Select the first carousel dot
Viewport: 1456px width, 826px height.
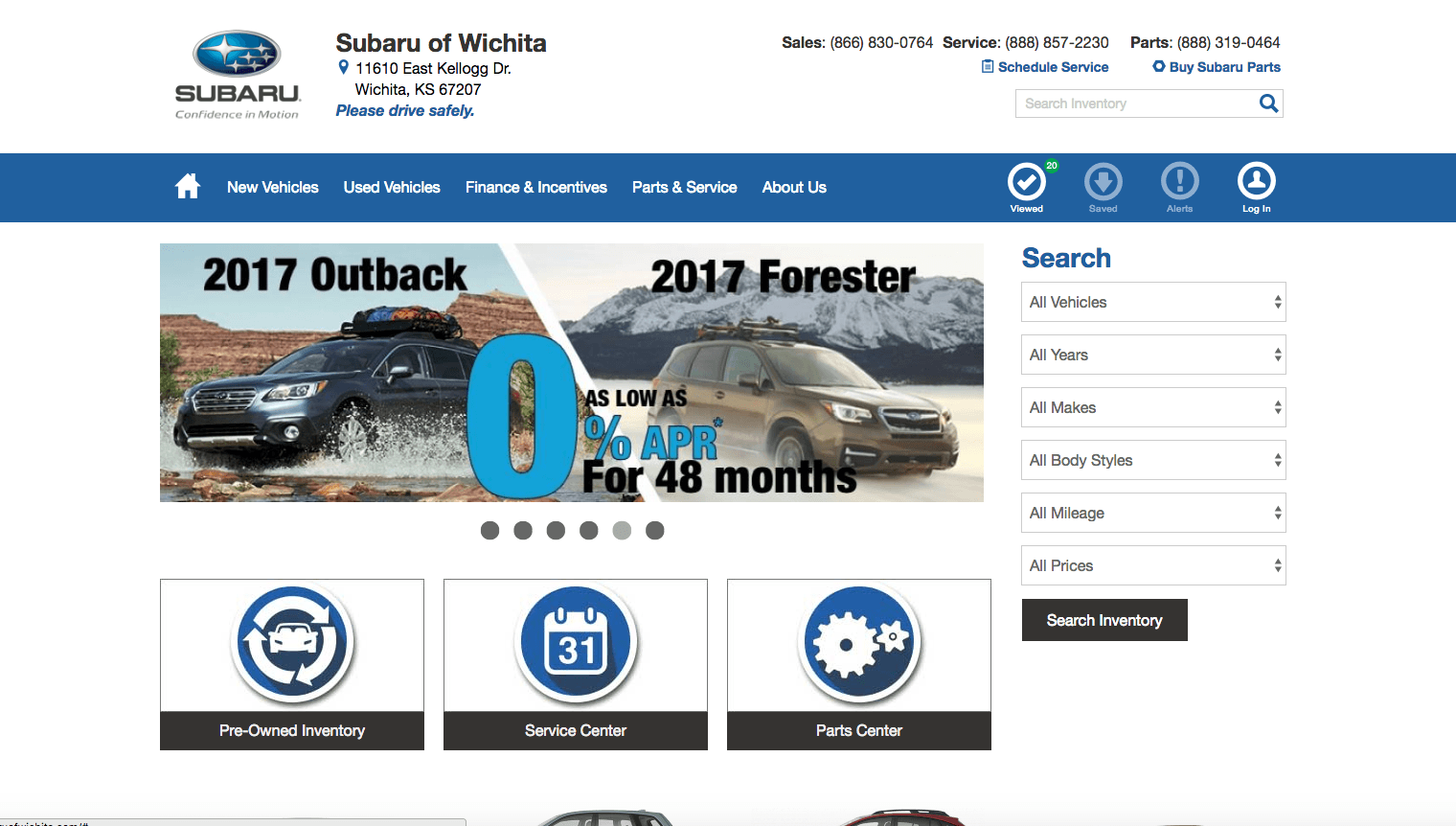pos(489,530)
